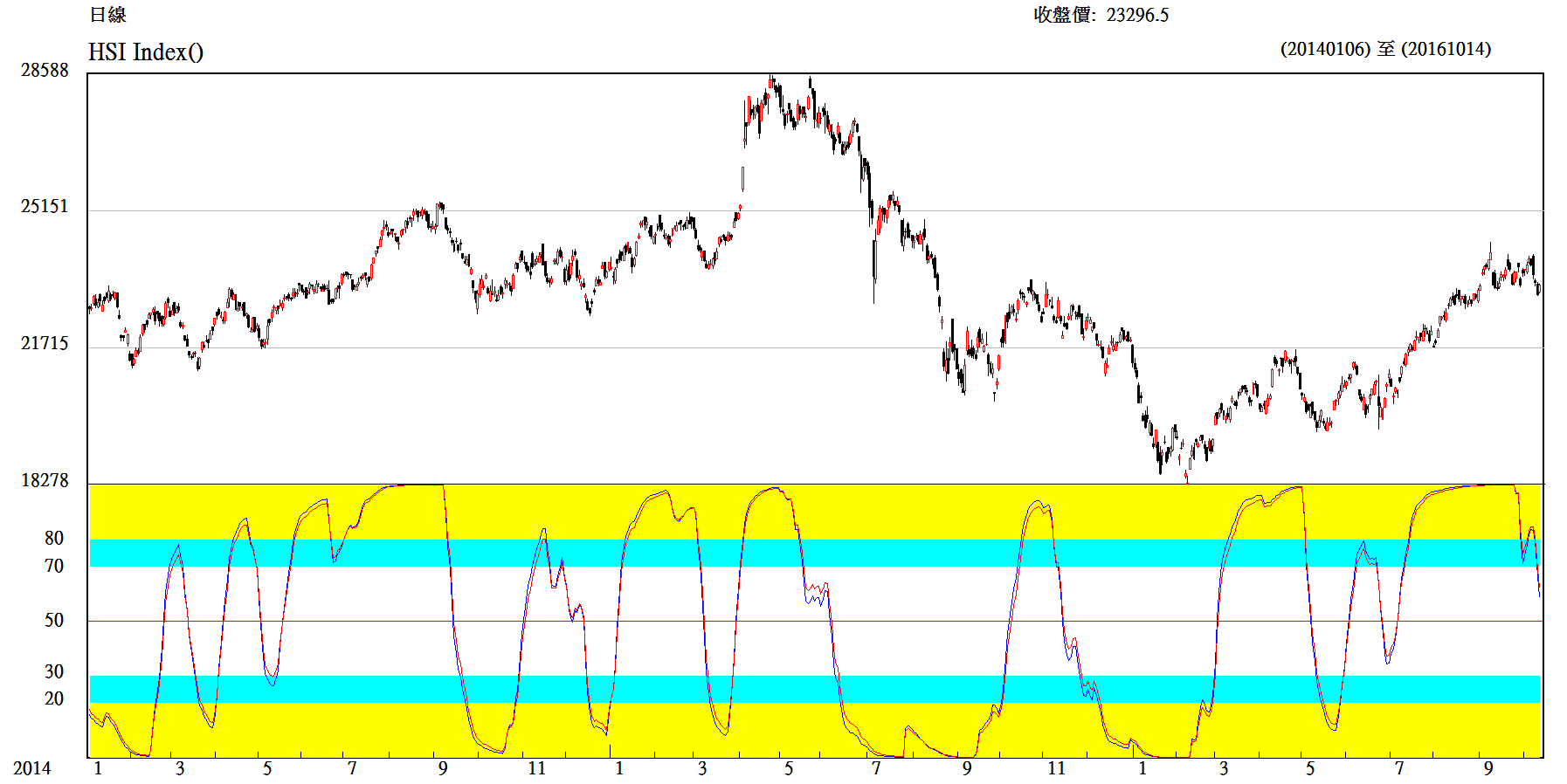Click the 18278 price axis label

point(45,481)
